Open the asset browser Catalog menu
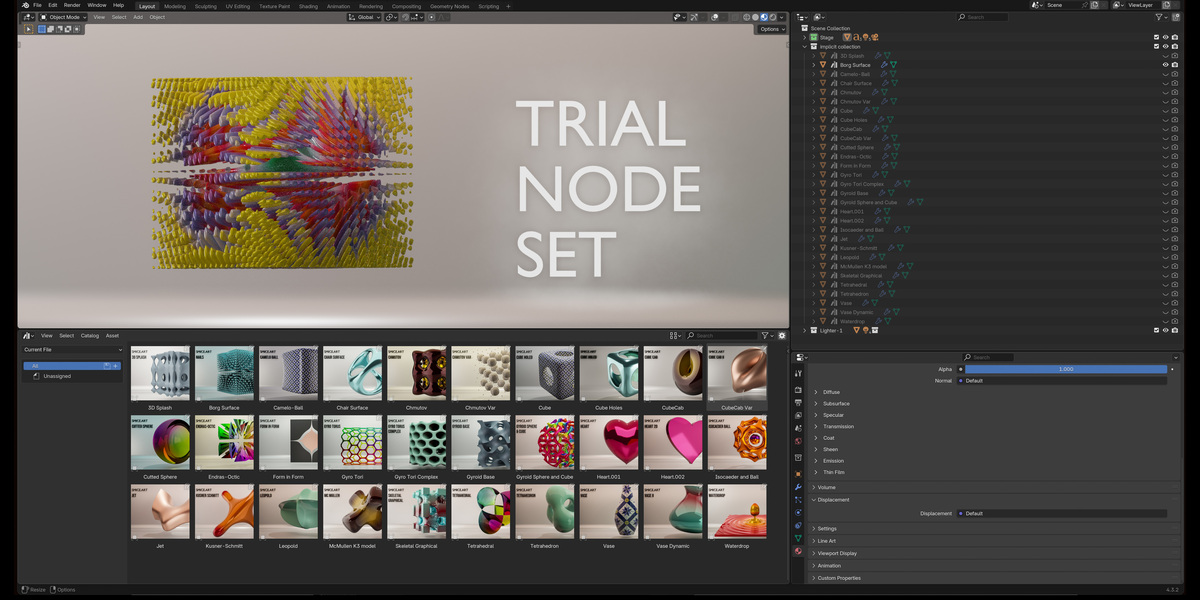Screen dimensions: 1200x600 [90, 336]
